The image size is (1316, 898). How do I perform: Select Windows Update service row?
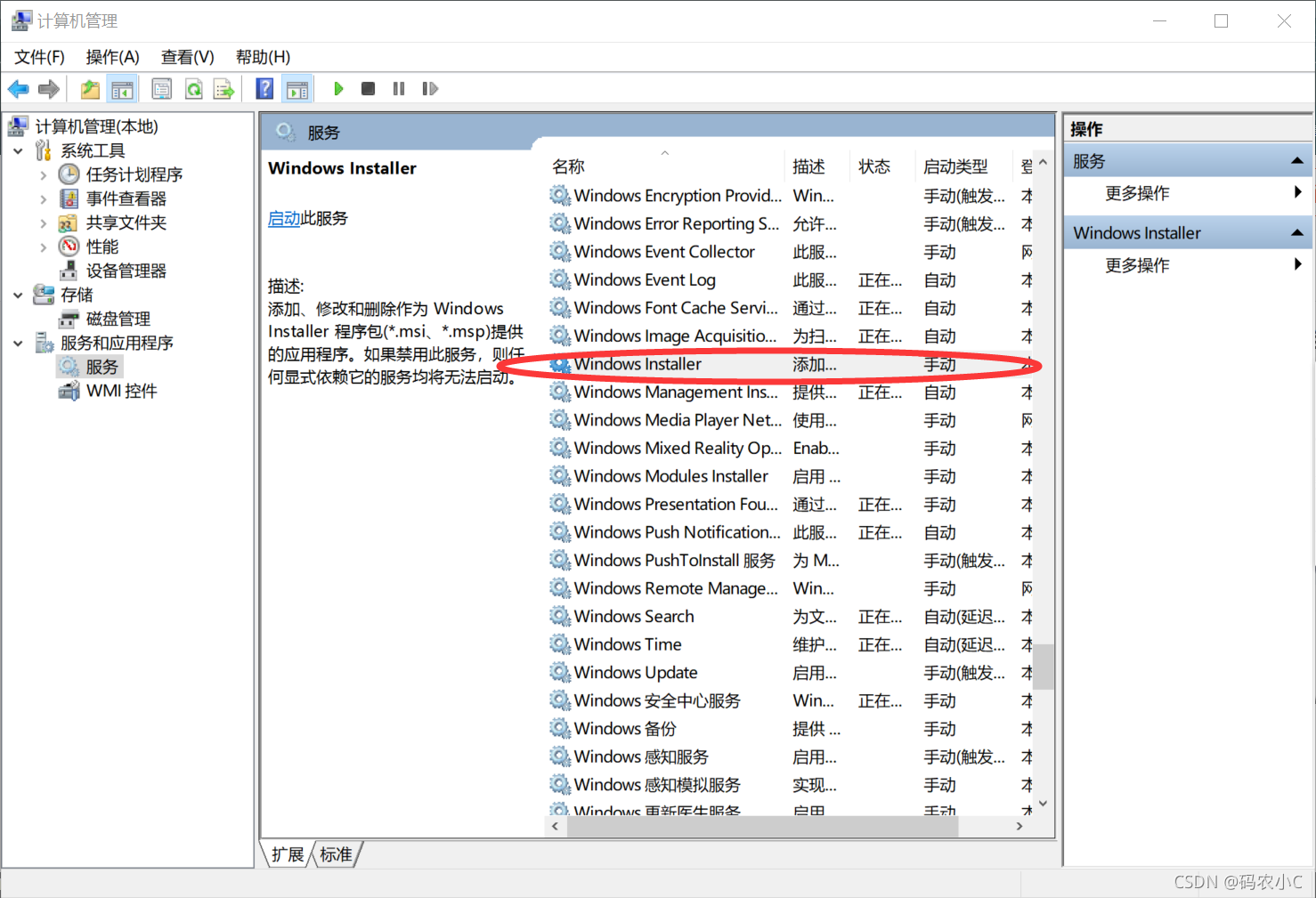click(790, 673)
